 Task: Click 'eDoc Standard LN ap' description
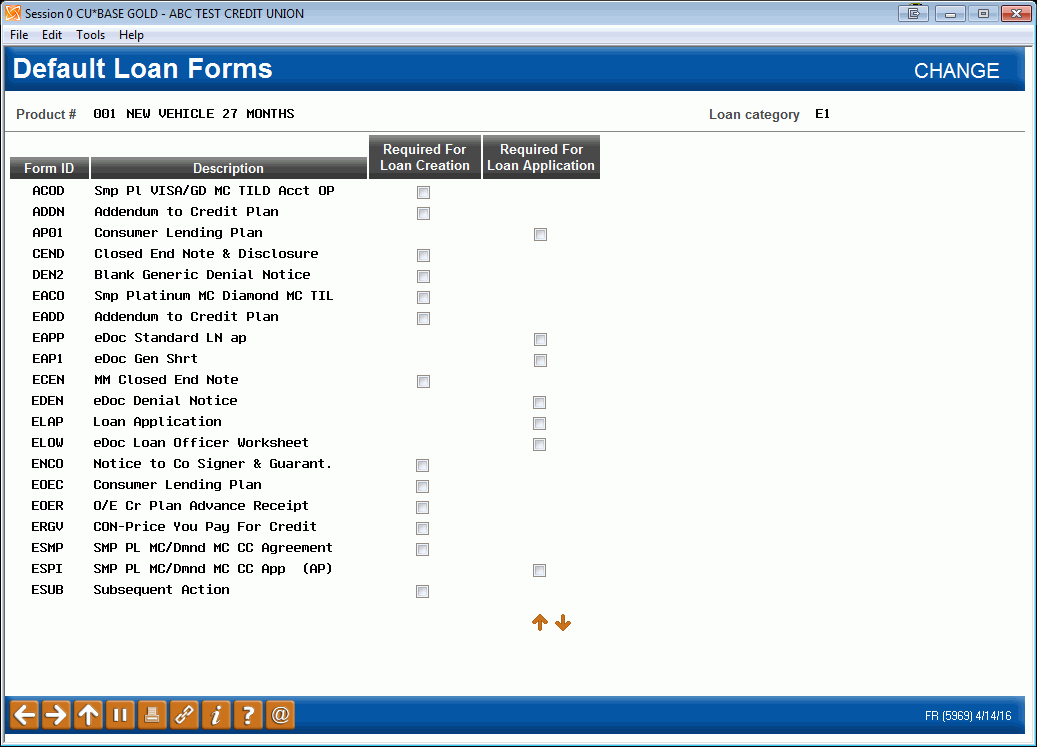(170, 338)
